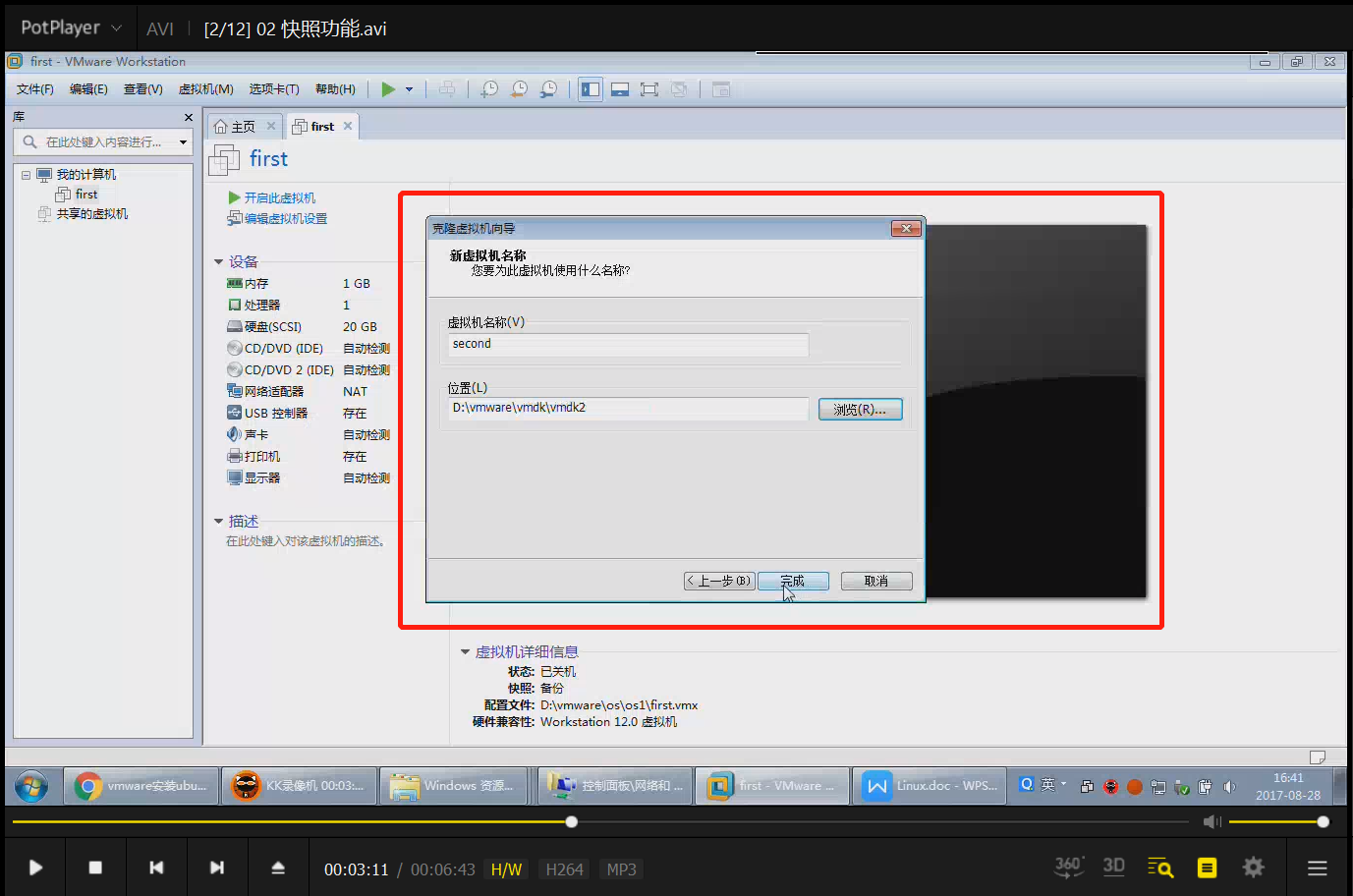This screenshot has height=896, width=1353.
Task: Click the console view icon at toolbar end
Action: (x=721, y=89)
